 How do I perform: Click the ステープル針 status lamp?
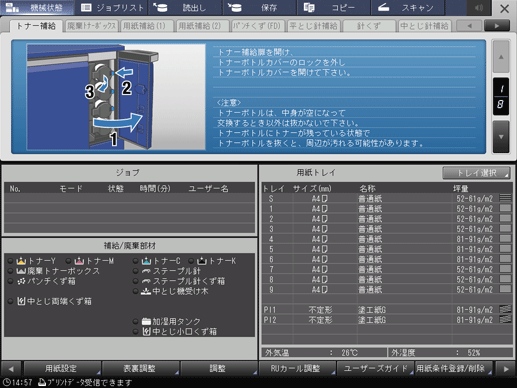pyautogui.click(x=136, y=271)
